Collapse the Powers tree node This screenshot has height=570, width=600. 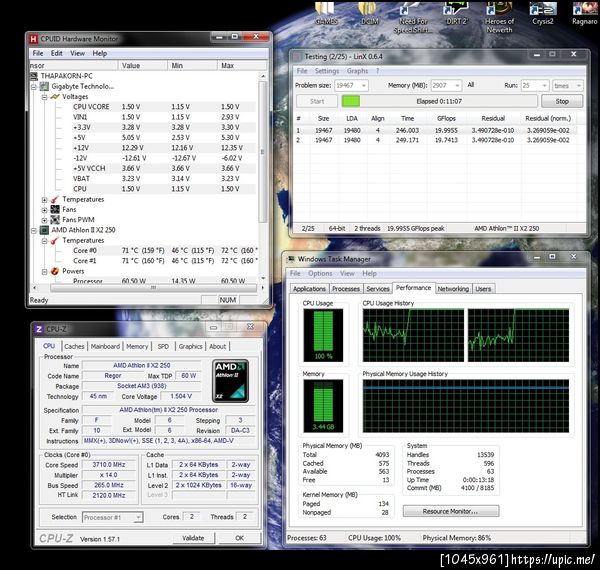[x=44, y=272]
